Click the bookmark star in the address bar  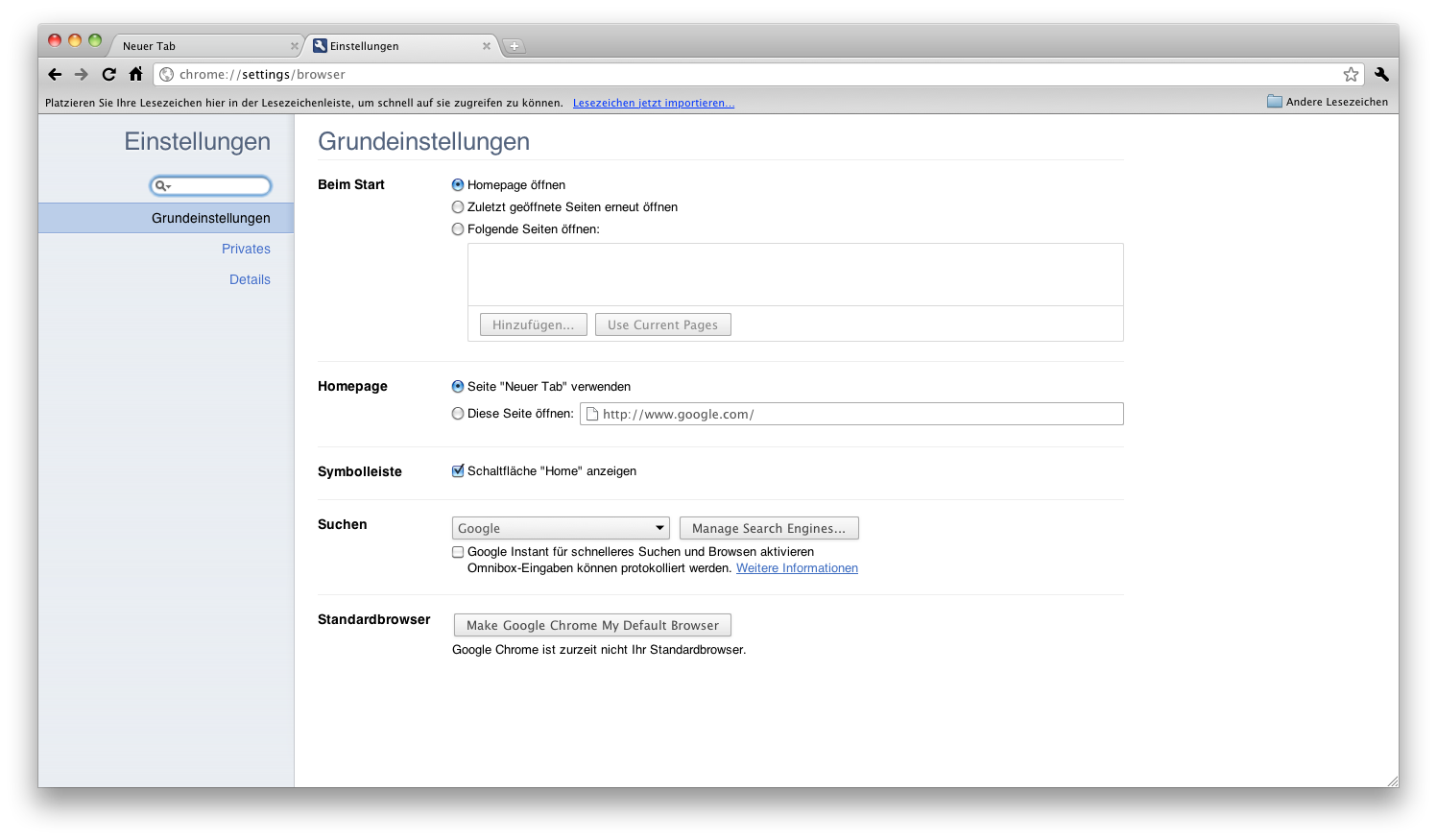pos(1351,74)
